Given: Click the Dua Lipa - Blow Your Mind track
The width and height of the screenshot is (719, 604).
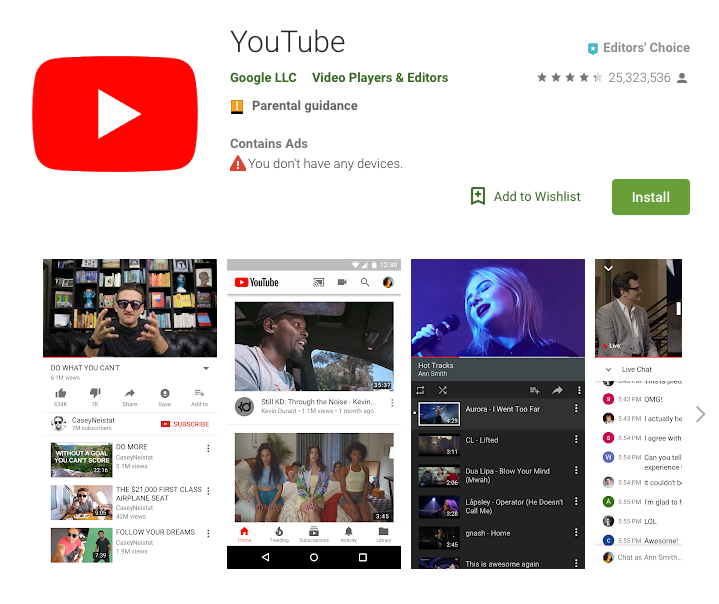Looking at the screenshot, I should click(498, 475).
